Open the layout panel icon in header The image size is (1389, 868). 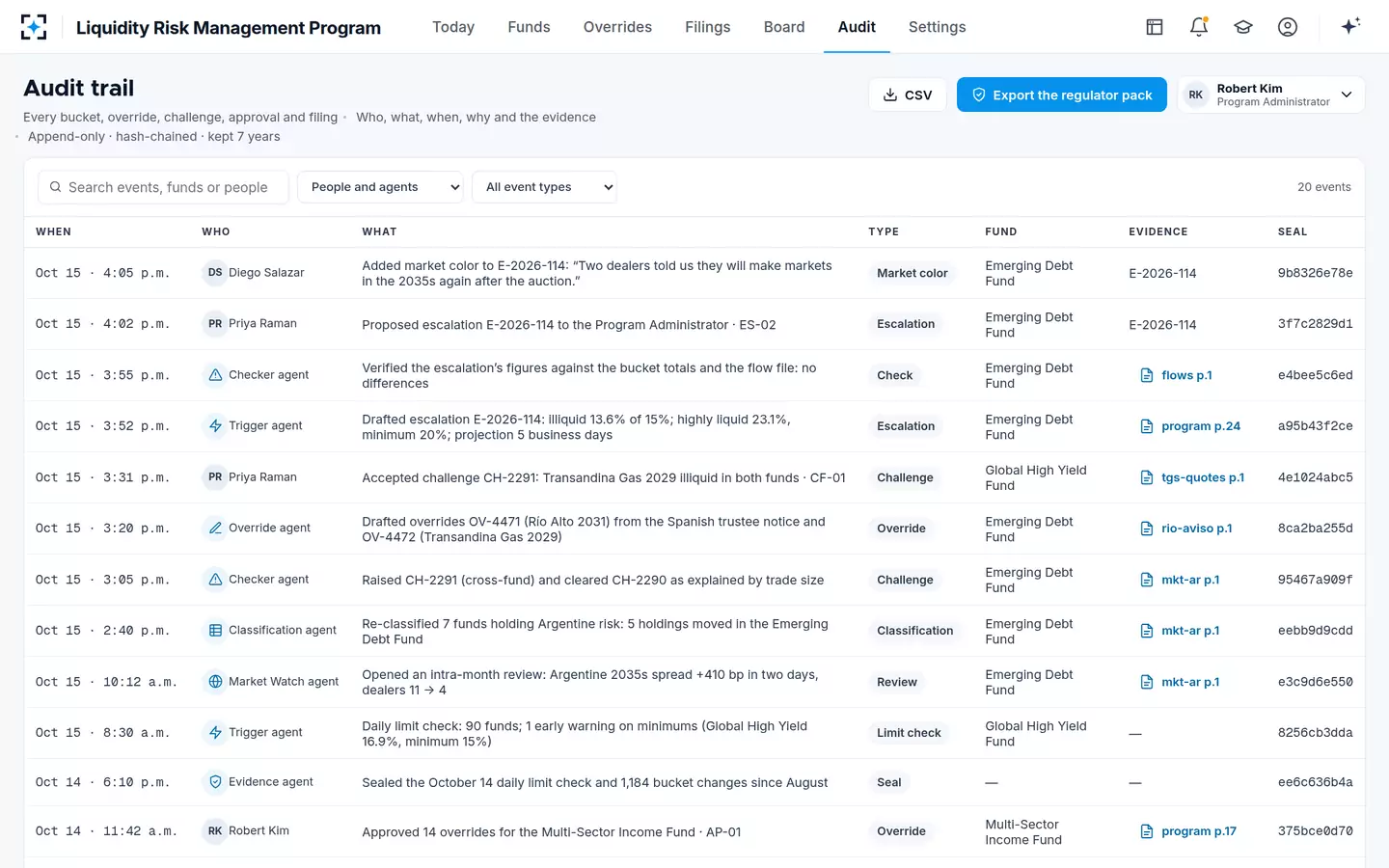pos(1155,27)
